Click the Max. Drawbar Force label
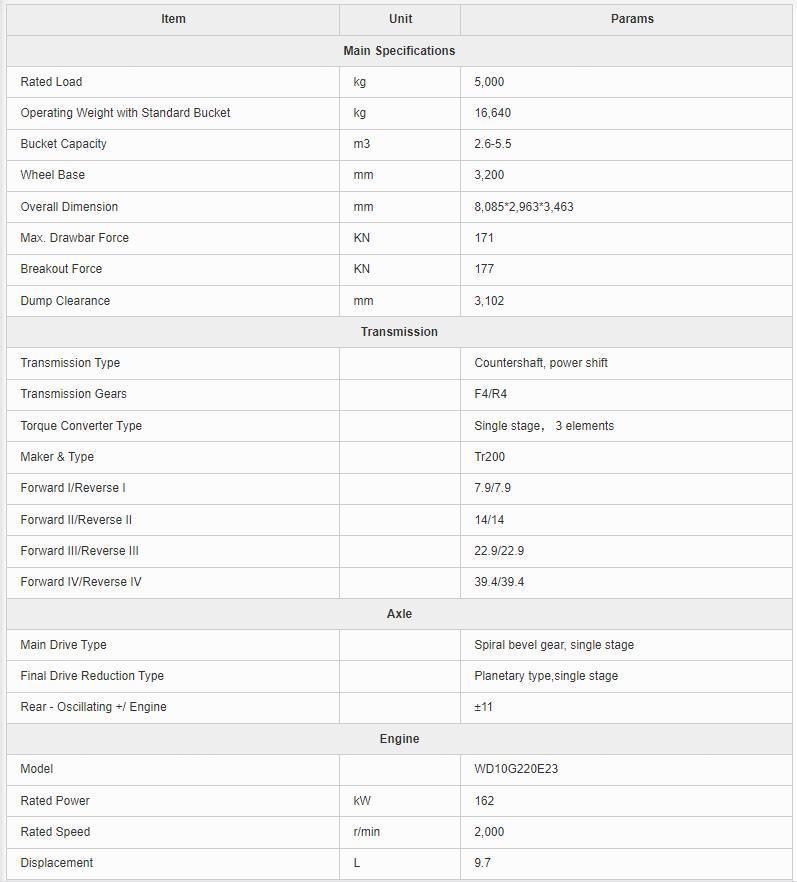 (x=74, y=238)
